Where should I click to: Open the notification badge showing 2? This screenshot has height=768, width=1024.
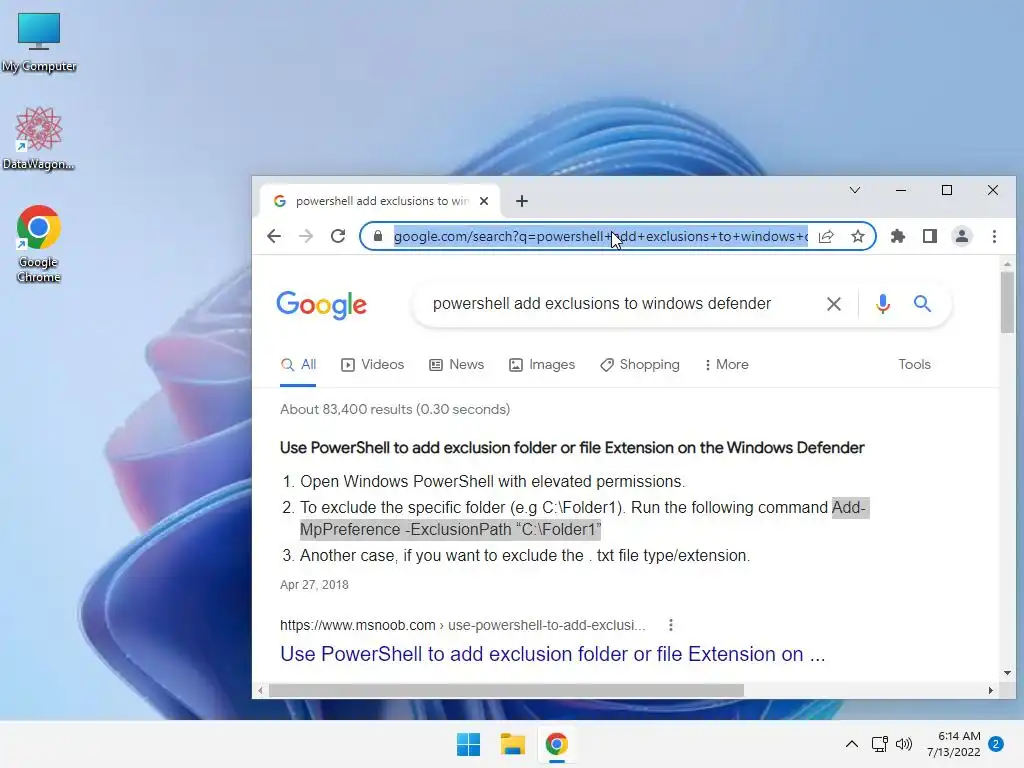click(996, 744)
